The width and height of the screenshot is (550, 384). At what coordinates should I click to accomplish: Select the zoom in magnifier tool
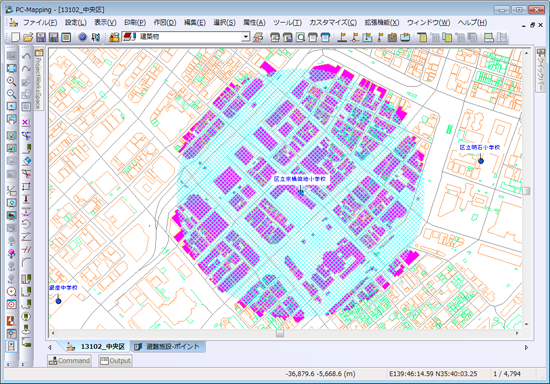pyautogui.click(x=12, y=81)
